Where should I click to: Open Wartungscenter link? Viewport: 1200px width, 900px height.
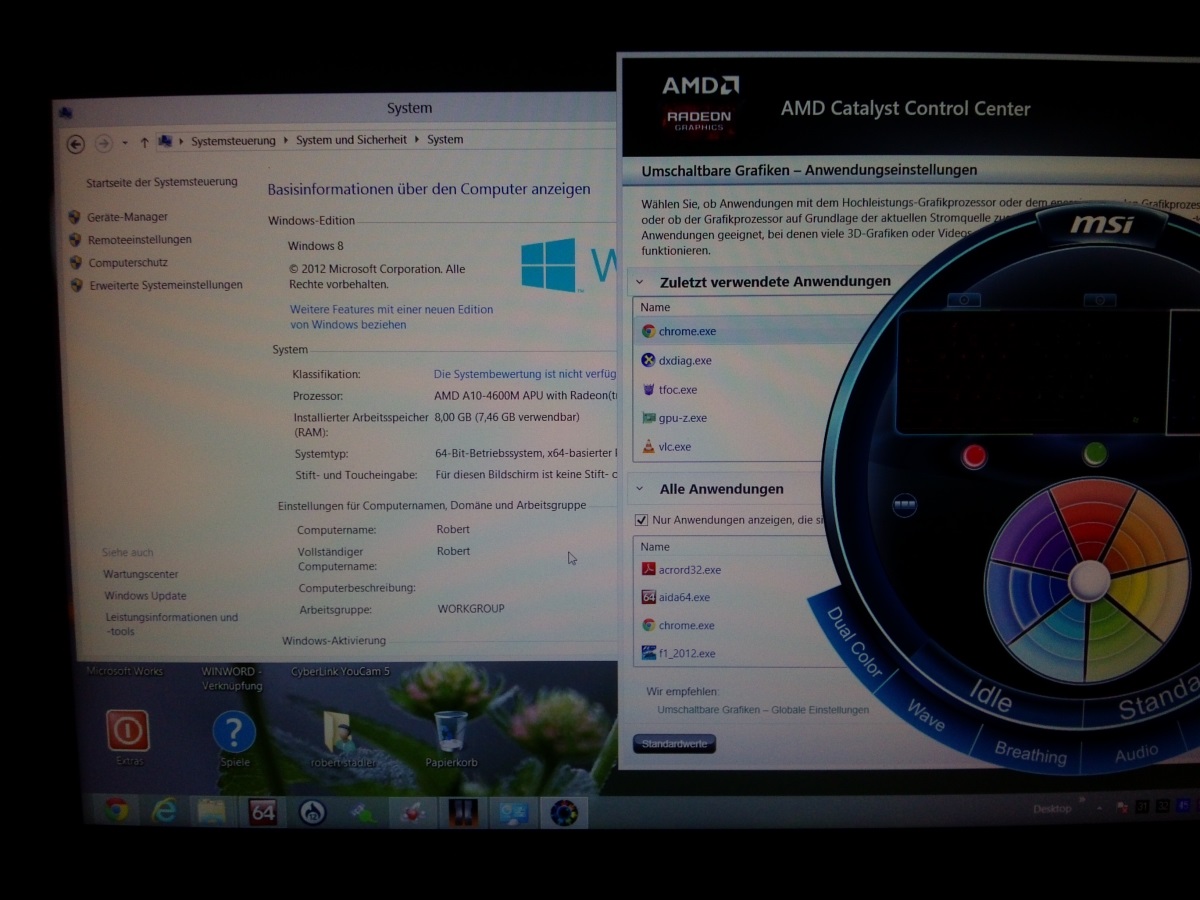[141, 574]
